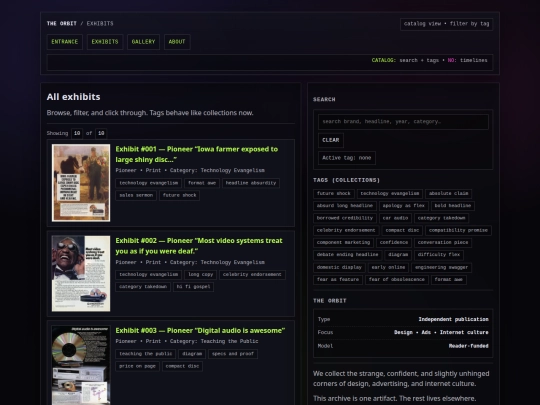The image size is (540, 405).
Task: Click the Exhibit #001 farmer ad thumbnail
Action: (81, 183)
